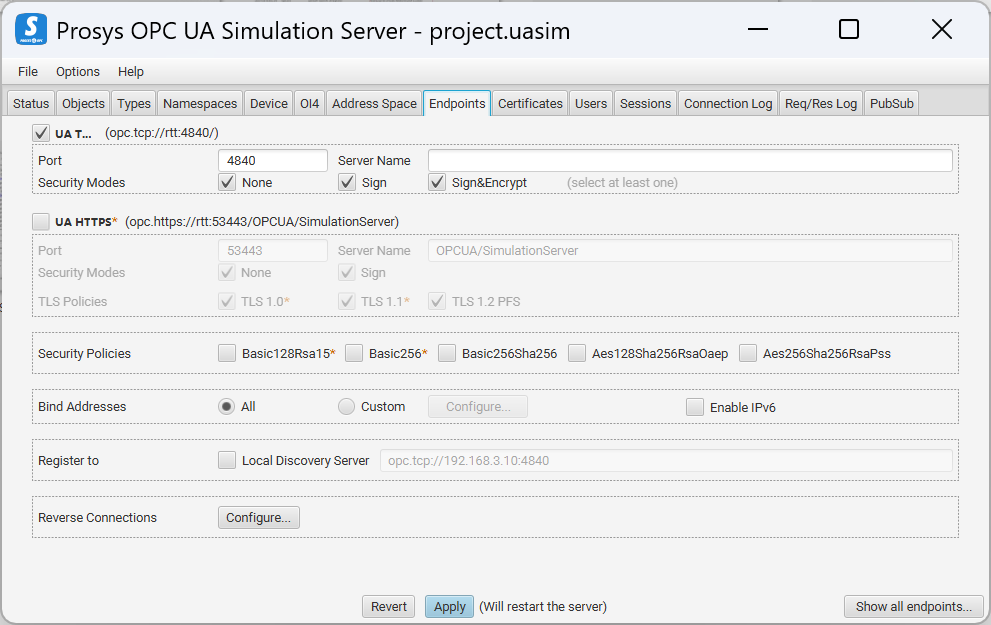Check Local Discovery Server registration
The image size is (991, 625).
[227, 460]
